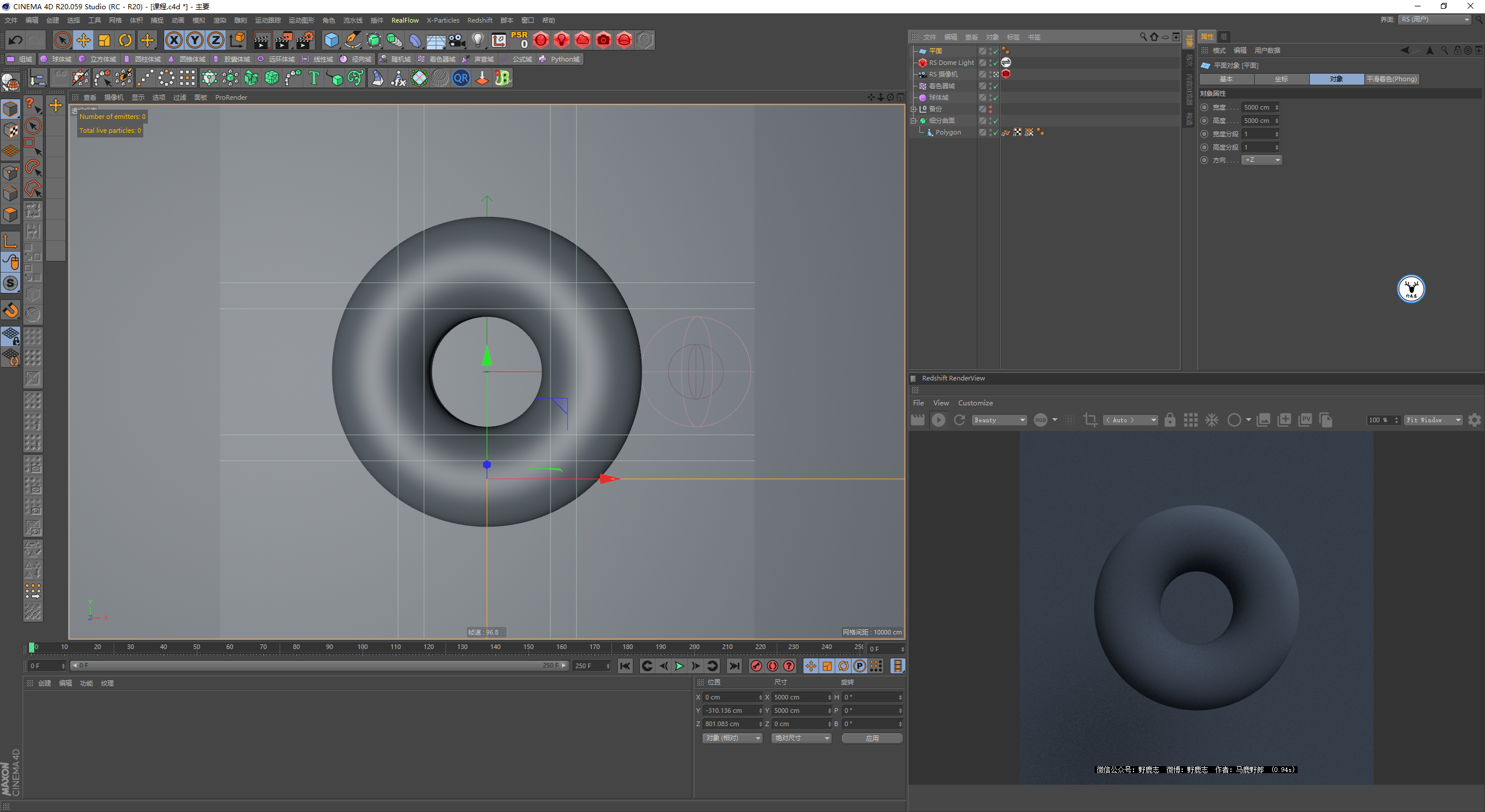Click the Scale tool icon
The image size is (1485, 812).
pos(104,40)
